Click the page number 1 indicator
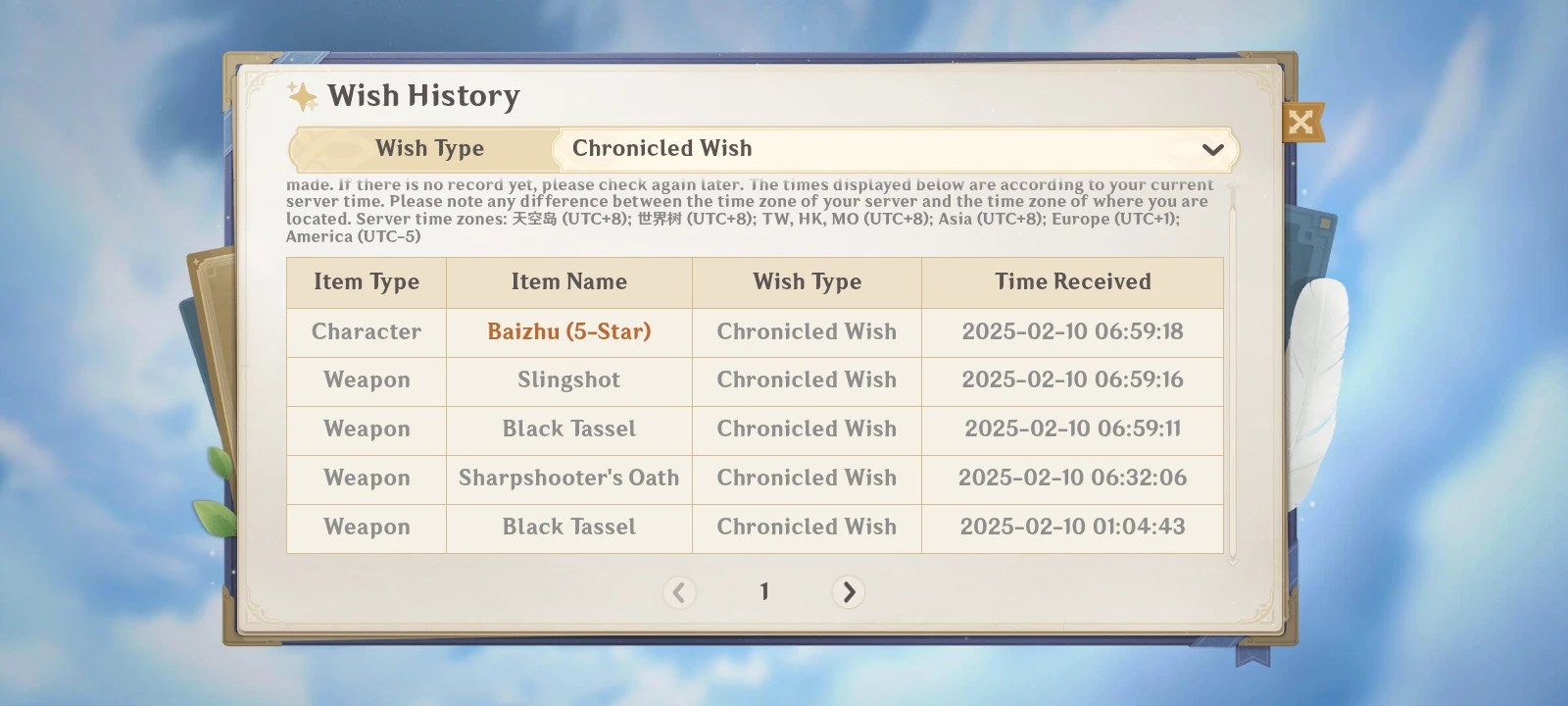Screen dimensions: 1568x706 (764, 591)
